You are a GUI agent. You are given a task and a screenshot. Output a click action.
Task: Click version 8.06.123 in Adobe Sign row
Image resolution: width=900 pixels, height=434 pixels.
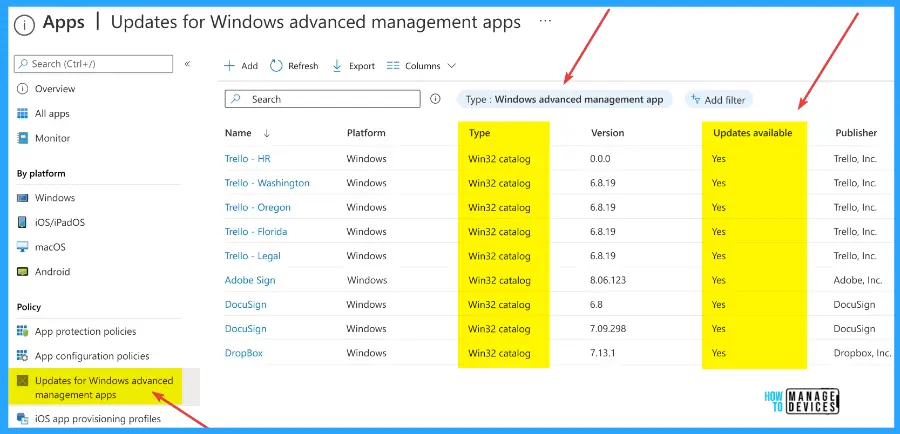tap(608, 280)
